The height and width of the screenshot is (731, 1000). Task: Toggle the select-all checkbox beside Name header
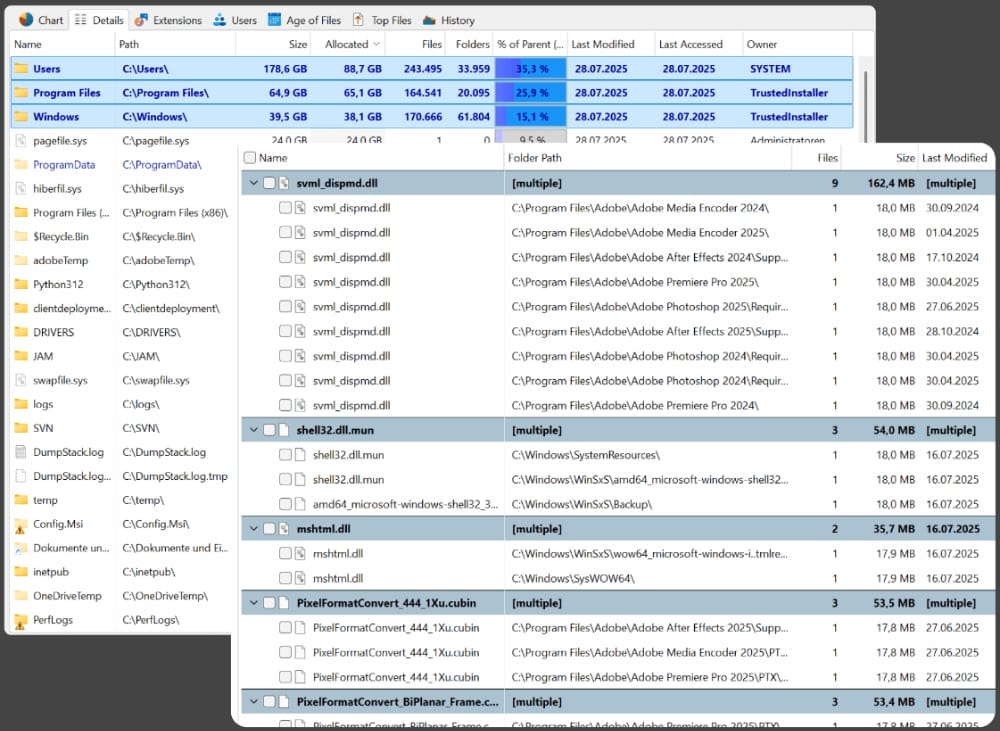(250, 158)
